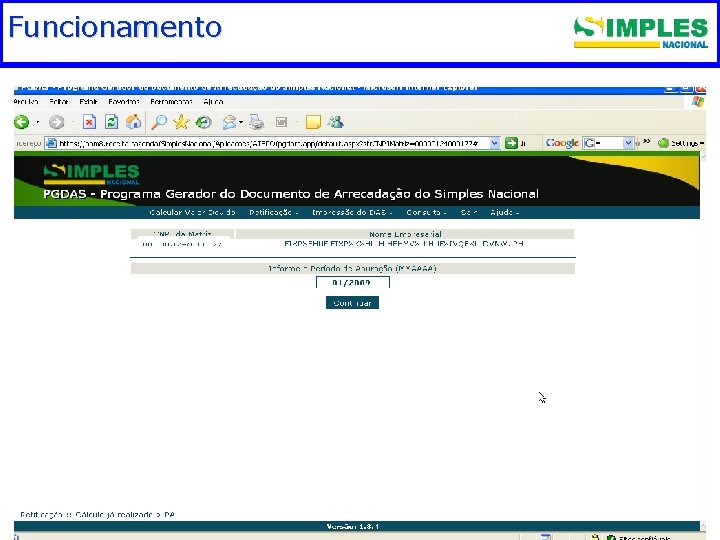720x540 pixels.
Task: Click the Windows flag icon in menubar
Action: point(698,101)
